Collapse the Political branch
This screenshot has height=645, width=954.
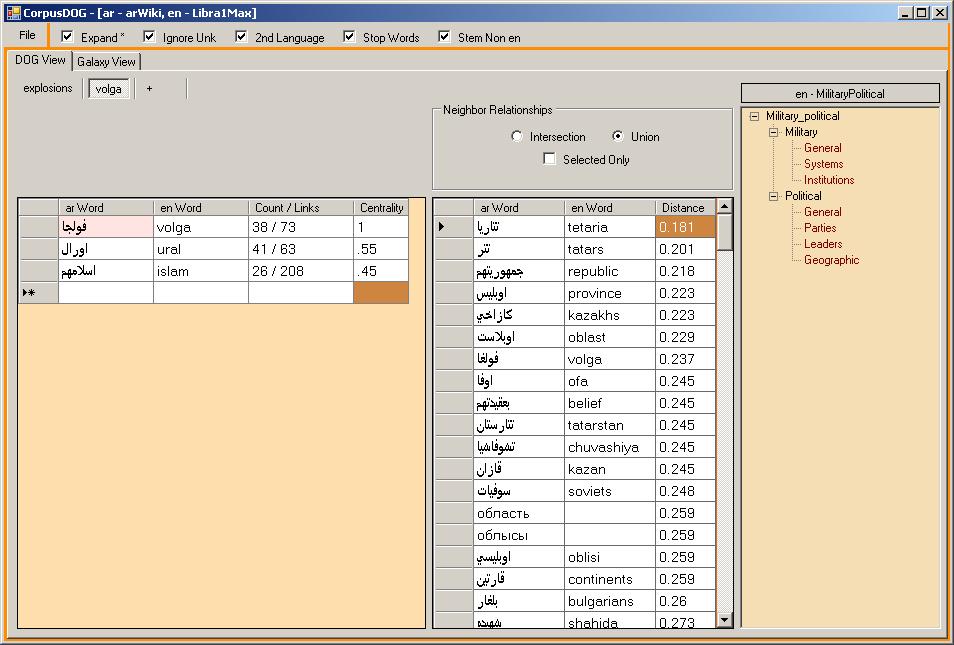(774, 196)
